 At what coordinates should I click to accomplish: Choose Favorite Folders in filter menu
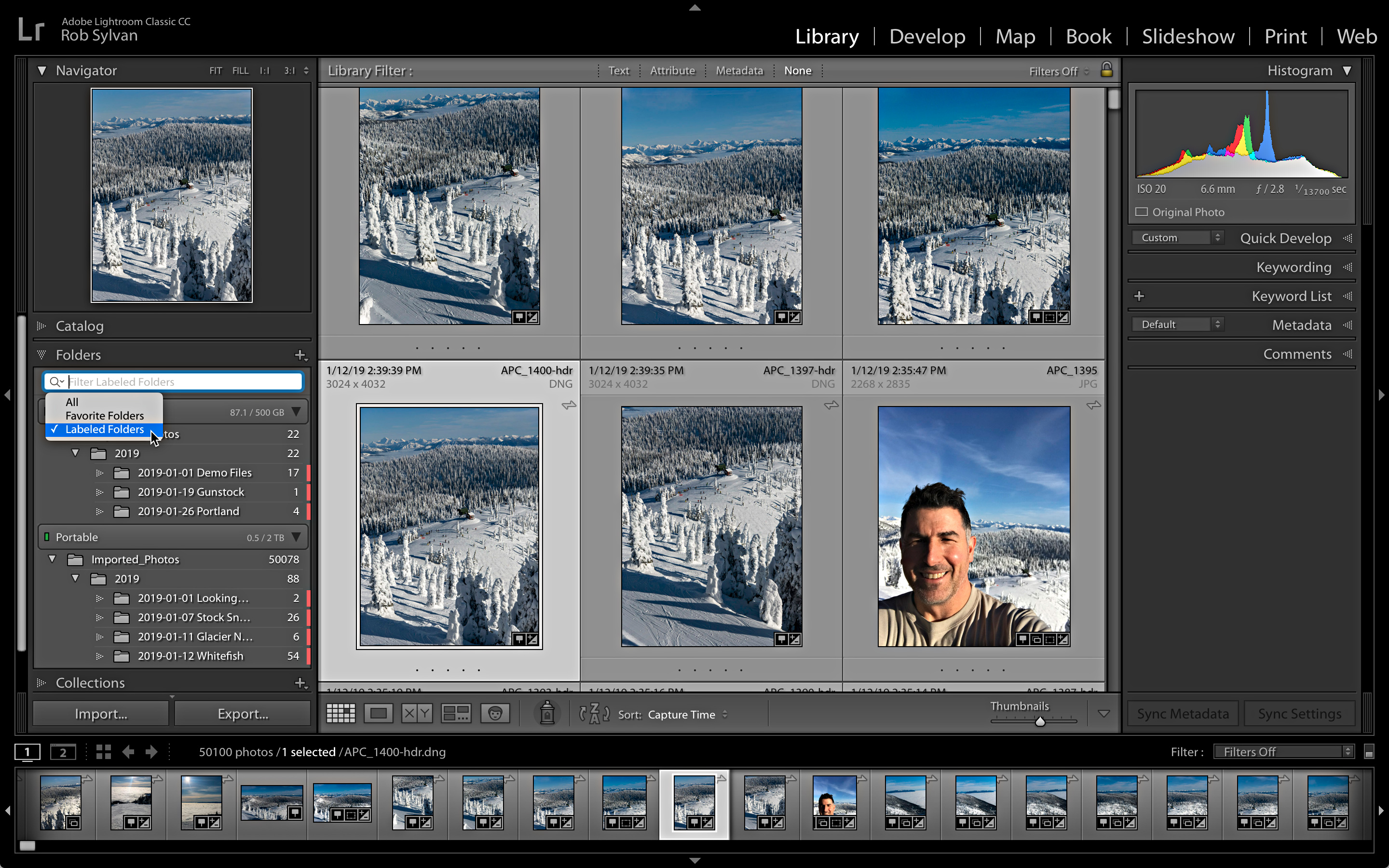tap(104, 416)
